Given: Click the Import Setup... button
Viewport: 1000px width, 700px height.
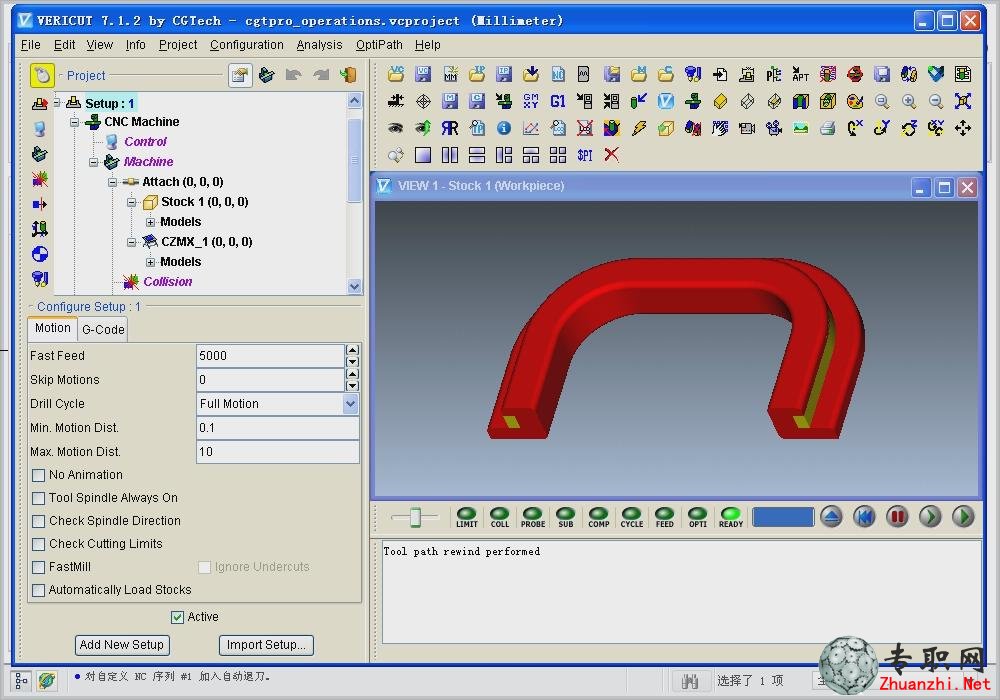Looking at the screenshot, I should 266,645.
